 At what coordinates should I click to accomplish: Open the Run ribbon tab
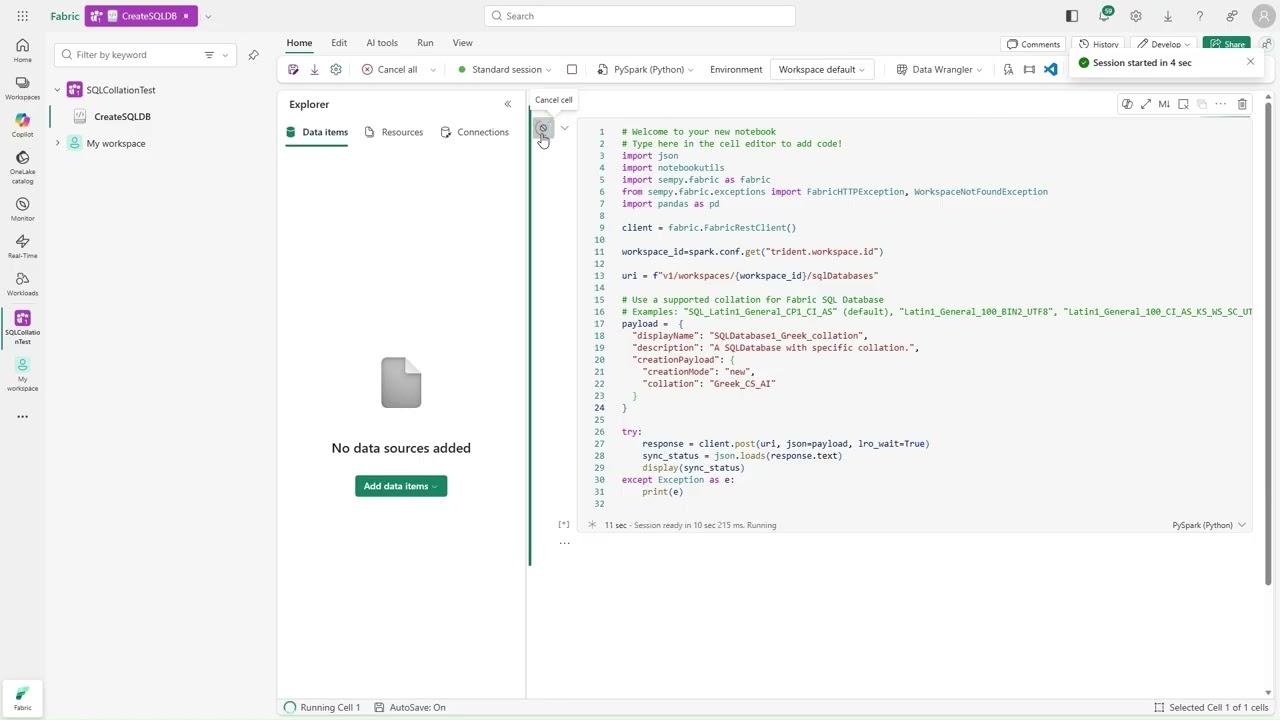[x=425, y=43]
